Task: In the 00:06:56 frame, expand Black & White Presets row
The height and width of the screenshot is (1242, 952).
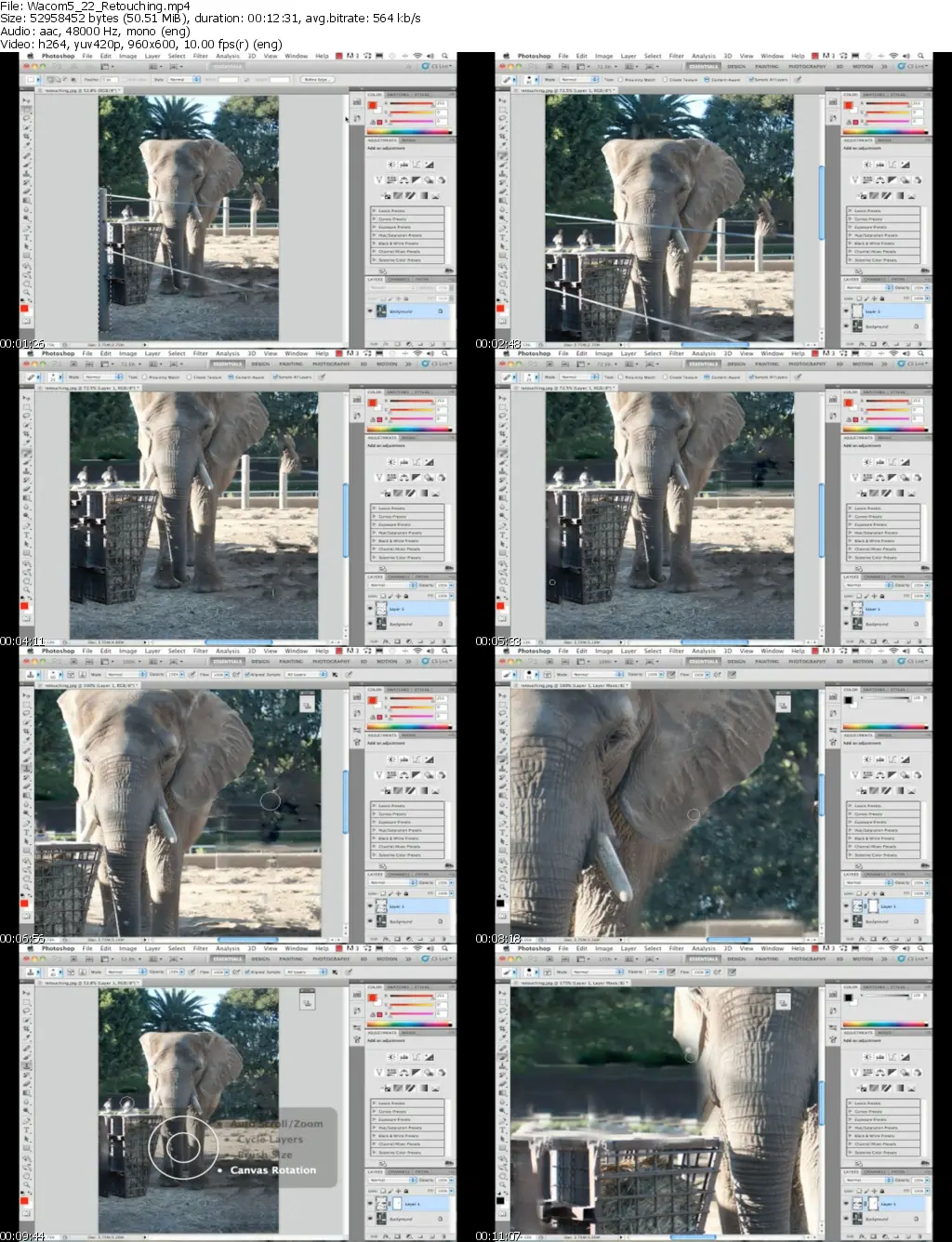Action: click(x=407, y=839)
